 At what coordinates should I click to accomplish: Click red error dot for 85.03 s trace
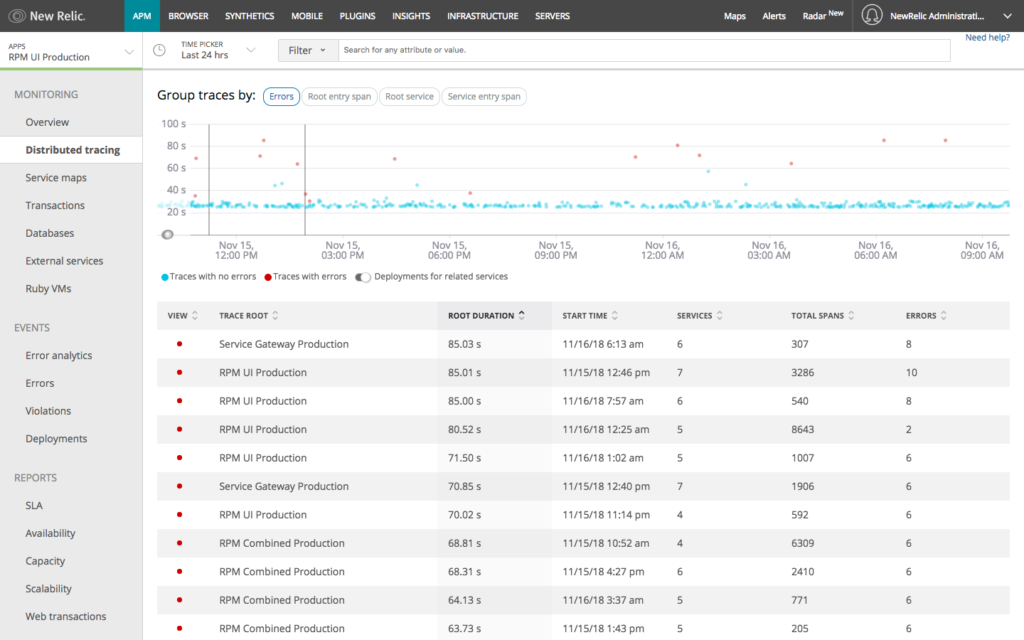tap(179, 344)
